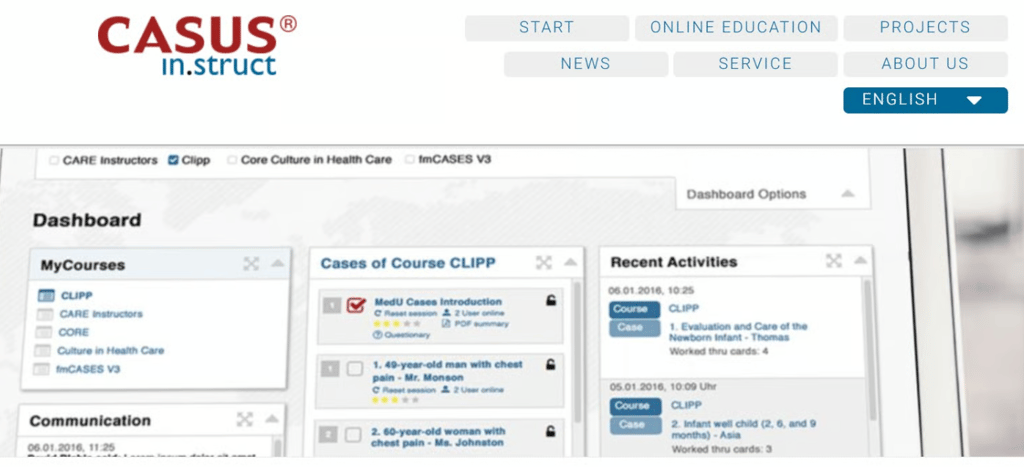Check the CARE Instructors checkbox
The image size is (1024, 467).
[54, 160]
